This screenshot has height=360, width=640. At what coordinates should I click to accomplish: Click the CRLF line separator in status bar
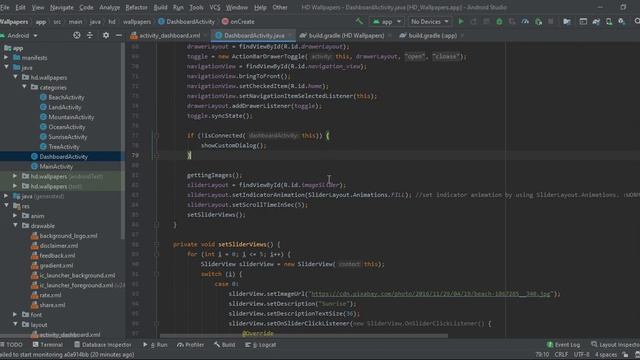pyautogui.click(x=561, y=354)
